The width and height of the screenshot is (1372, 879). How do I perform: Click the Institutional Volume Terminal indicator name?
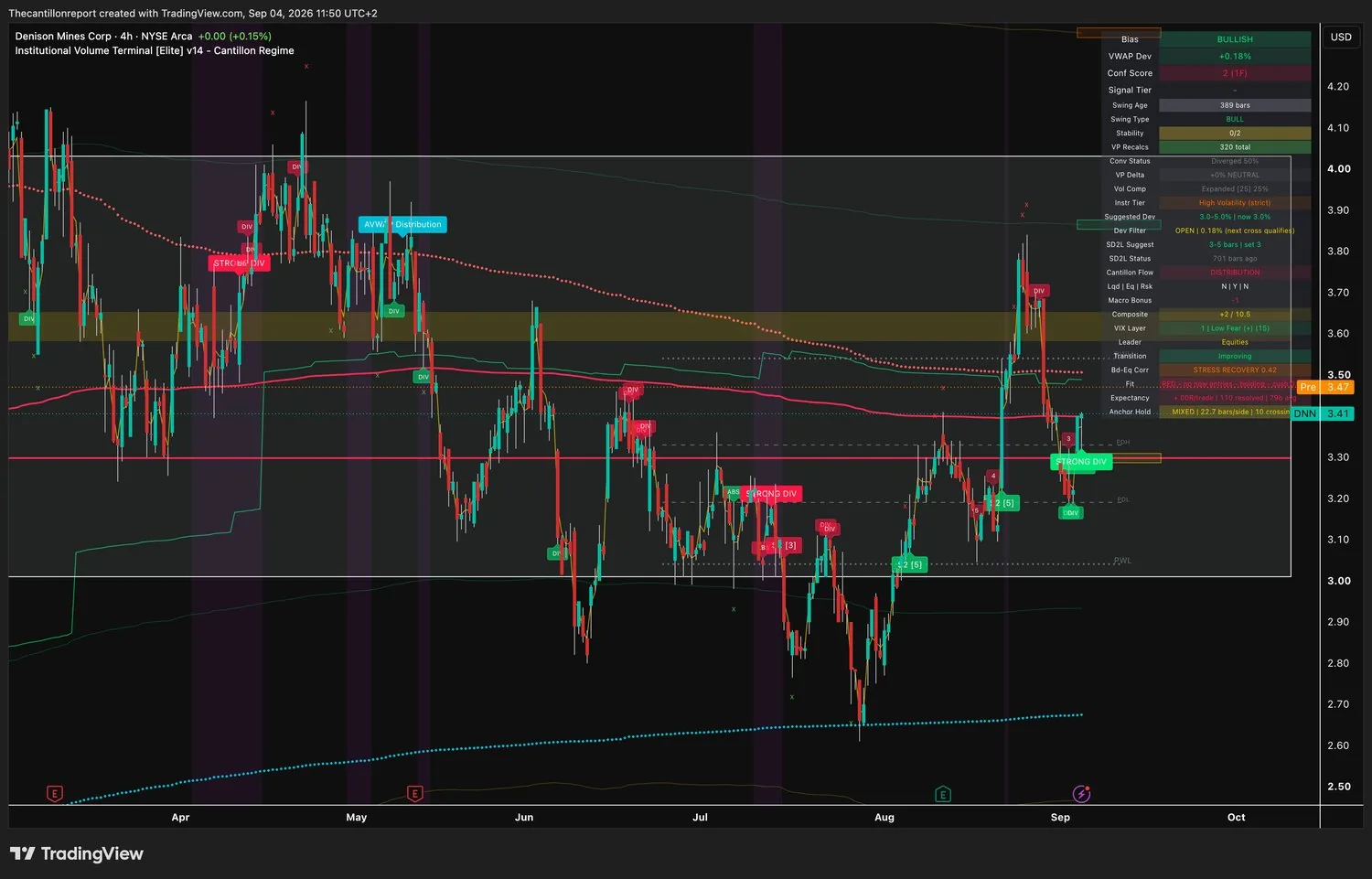(x=155, y=51)
